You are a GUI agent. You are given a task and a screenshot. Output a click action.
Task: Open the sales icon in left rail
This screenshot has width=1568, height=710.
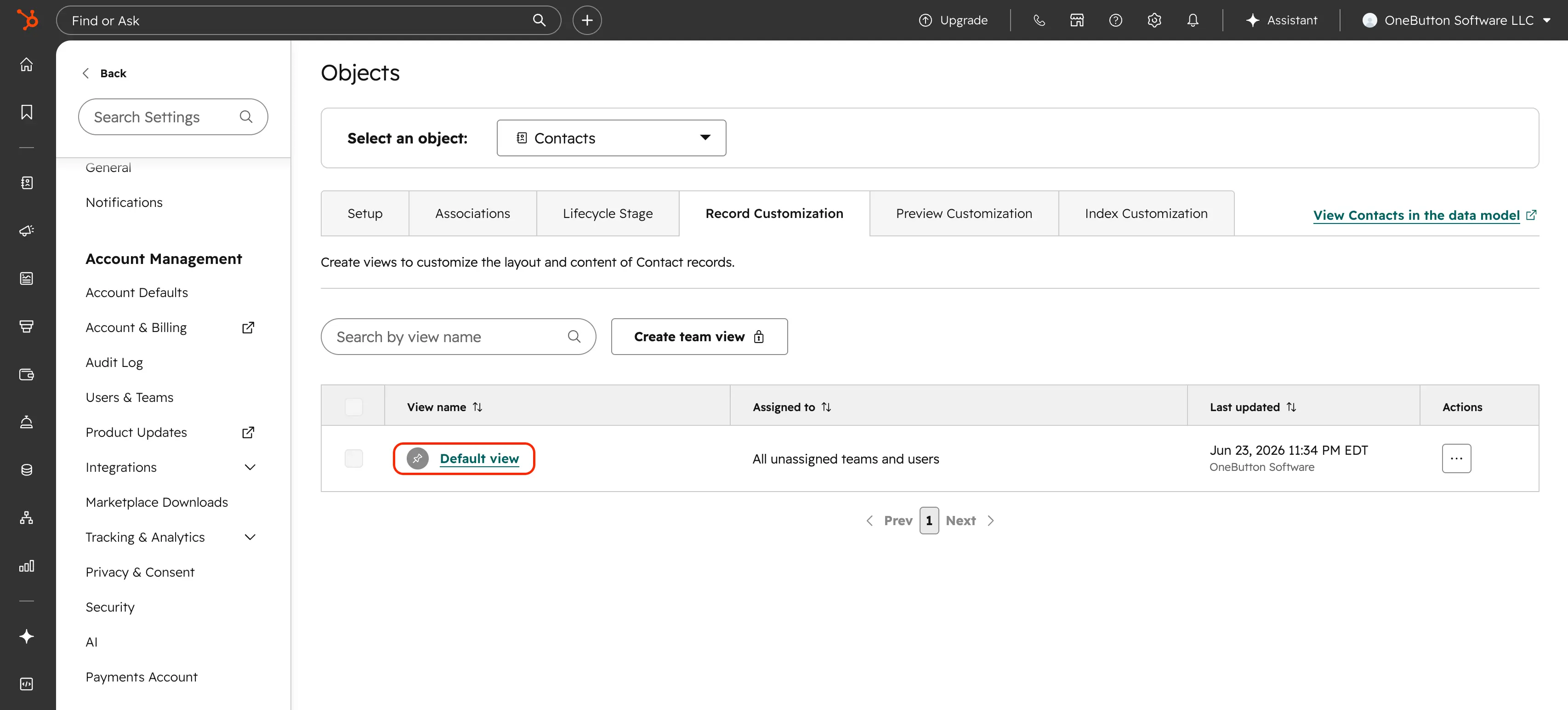pyautogui.click(x=27, y=326)
